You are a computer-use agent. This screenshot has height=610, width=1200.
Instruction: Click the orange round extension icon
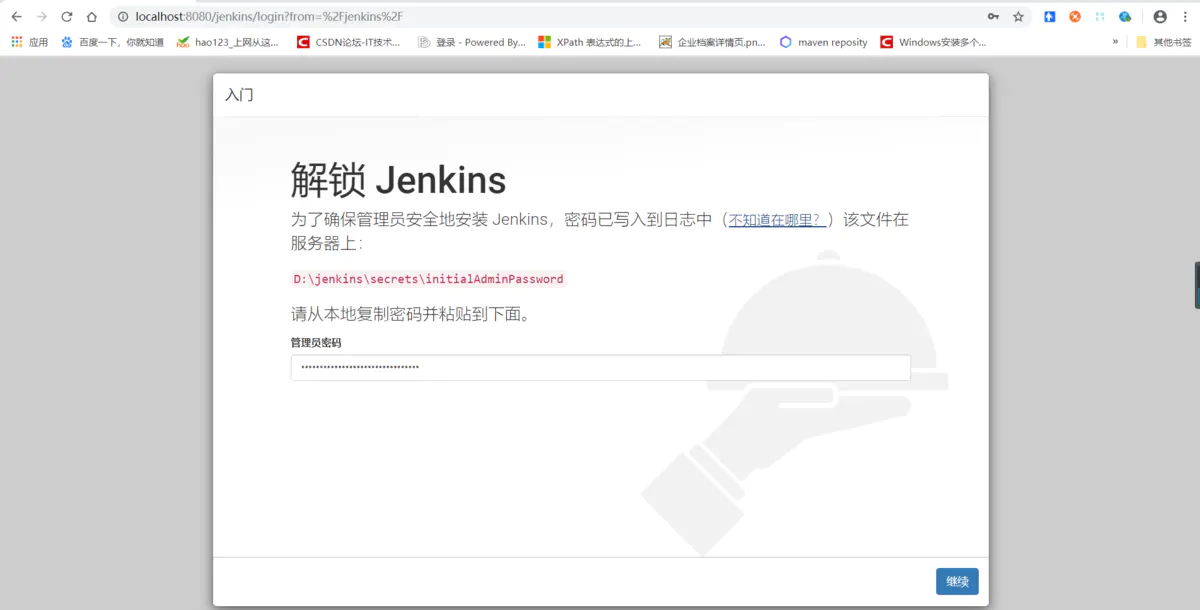(x=1075, y=17)
